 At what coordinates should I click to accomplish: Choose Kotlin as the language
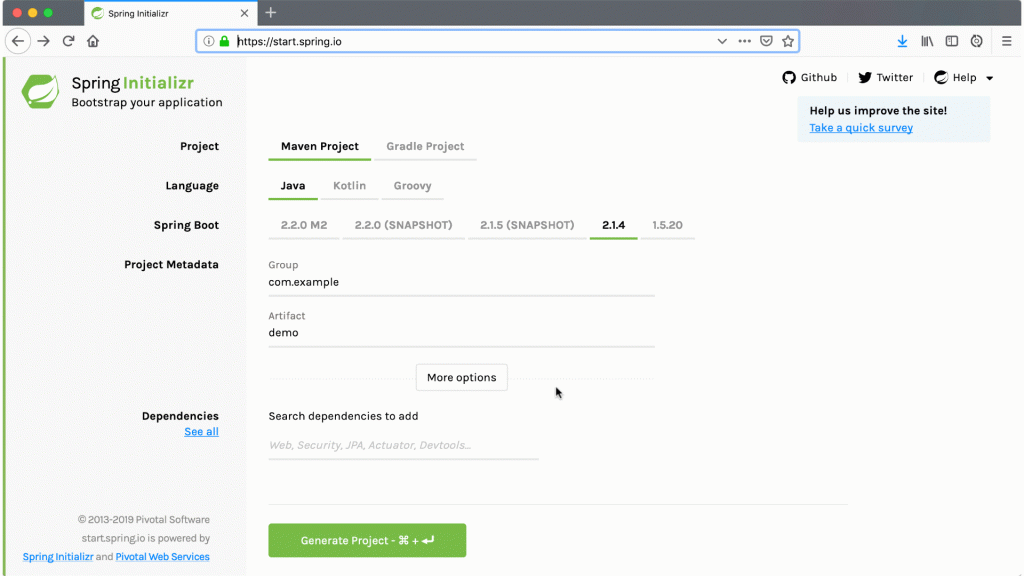tap(349, 186)
